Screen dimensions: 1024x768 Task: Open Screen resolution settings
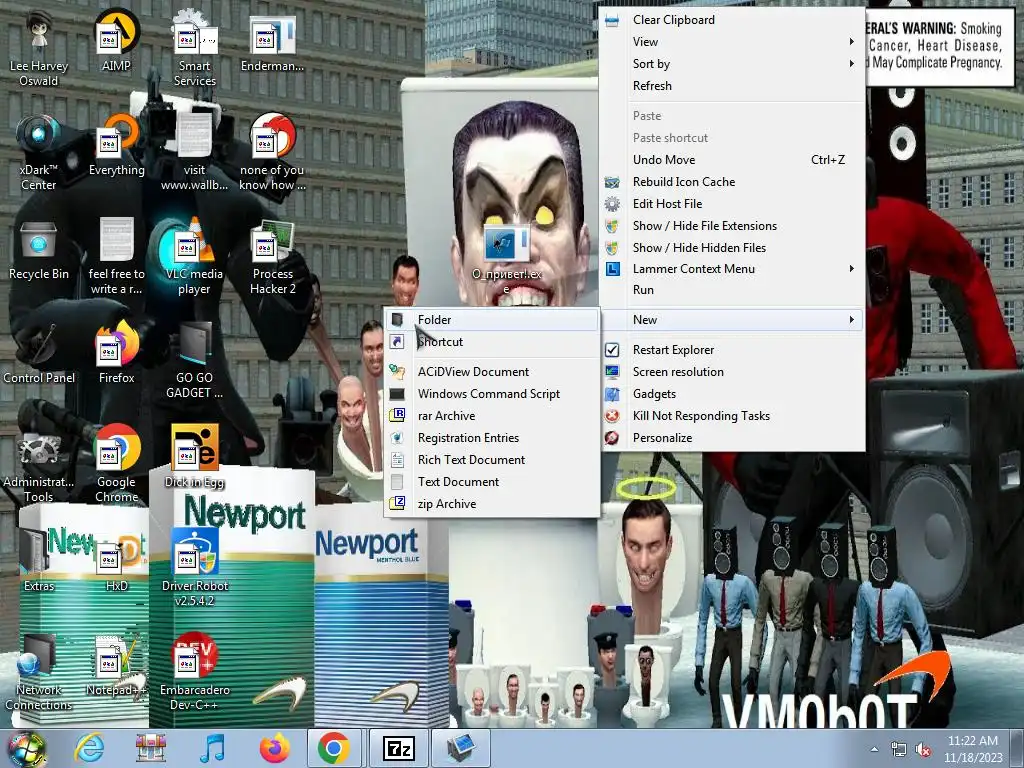tap(733, 372)
